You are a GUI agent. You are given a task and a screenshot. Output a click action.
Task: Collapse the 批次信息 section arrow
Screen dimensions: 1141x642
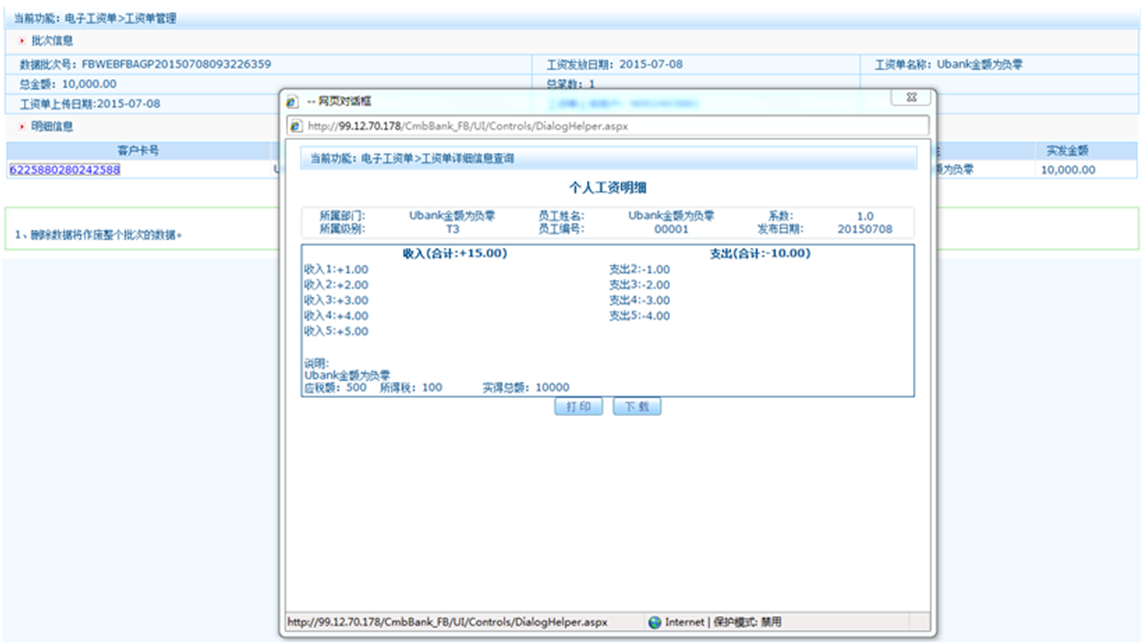(x=22, y=41)
